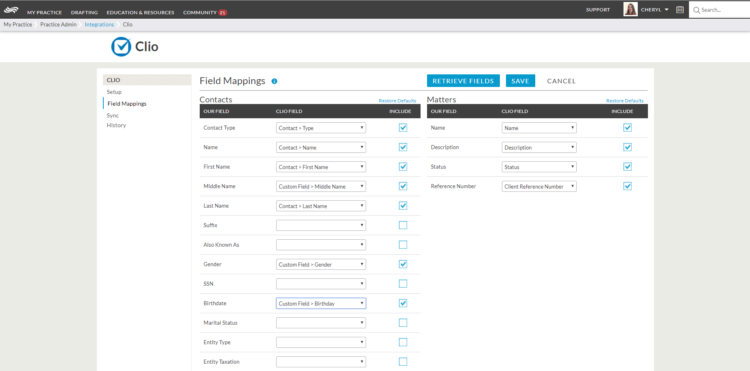Uncheck Include for Contact Type
Viewport: 750px width, 371px height.
403,128
